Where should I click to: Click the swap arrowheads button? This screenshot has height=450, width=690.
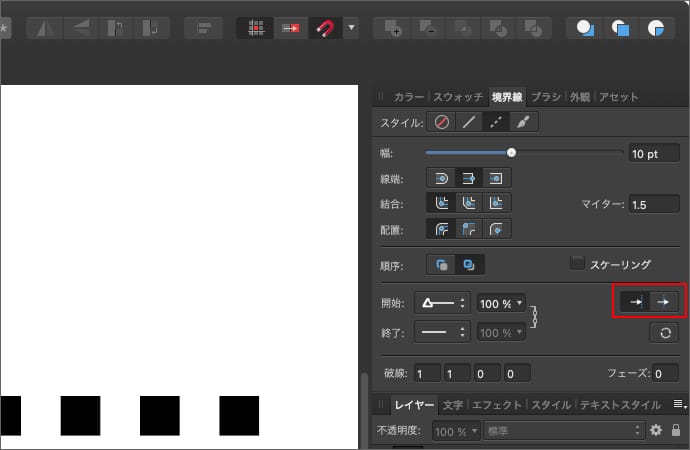click(663, 333)
